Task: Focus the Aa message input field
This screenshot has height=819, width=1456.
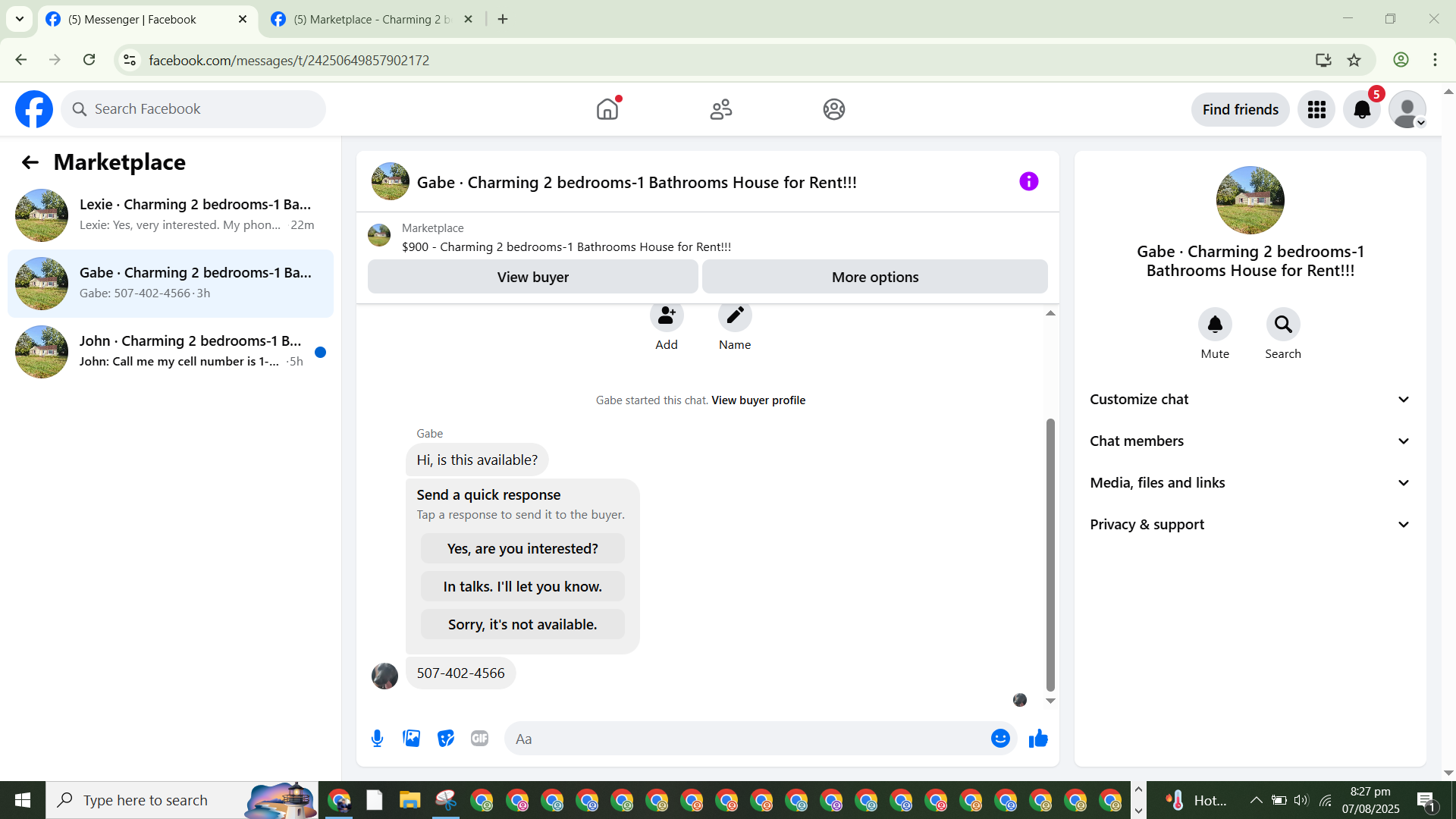Action: pyautogui.click(x=747, y=739)
